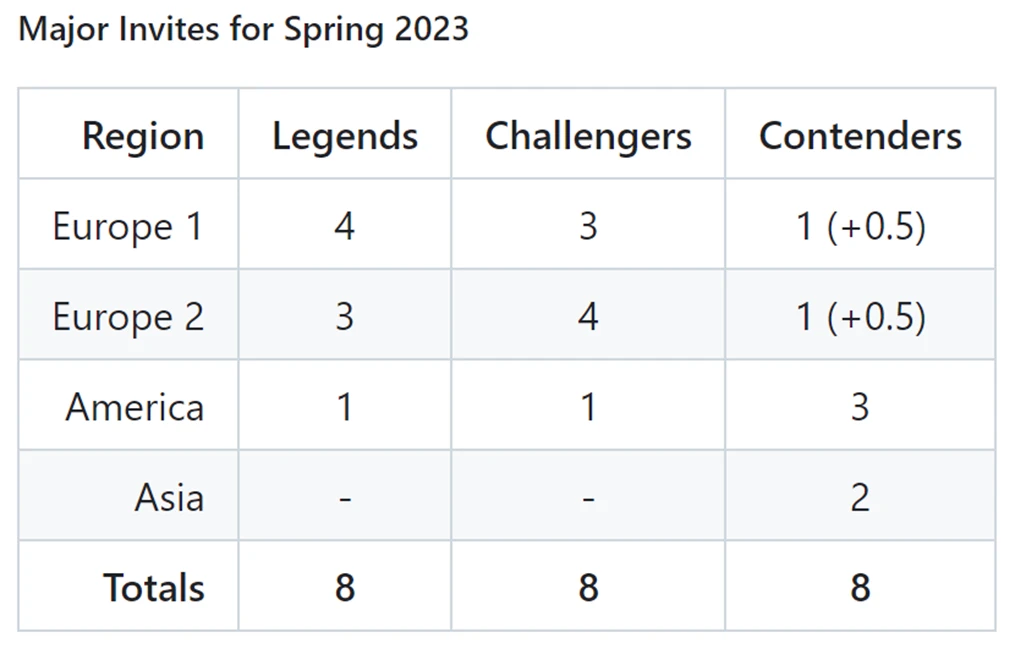Image resolution: width=1015 pixels, height=649 pixels.
Task: Select the Contenders column header
Action: [x=860, y=136]
